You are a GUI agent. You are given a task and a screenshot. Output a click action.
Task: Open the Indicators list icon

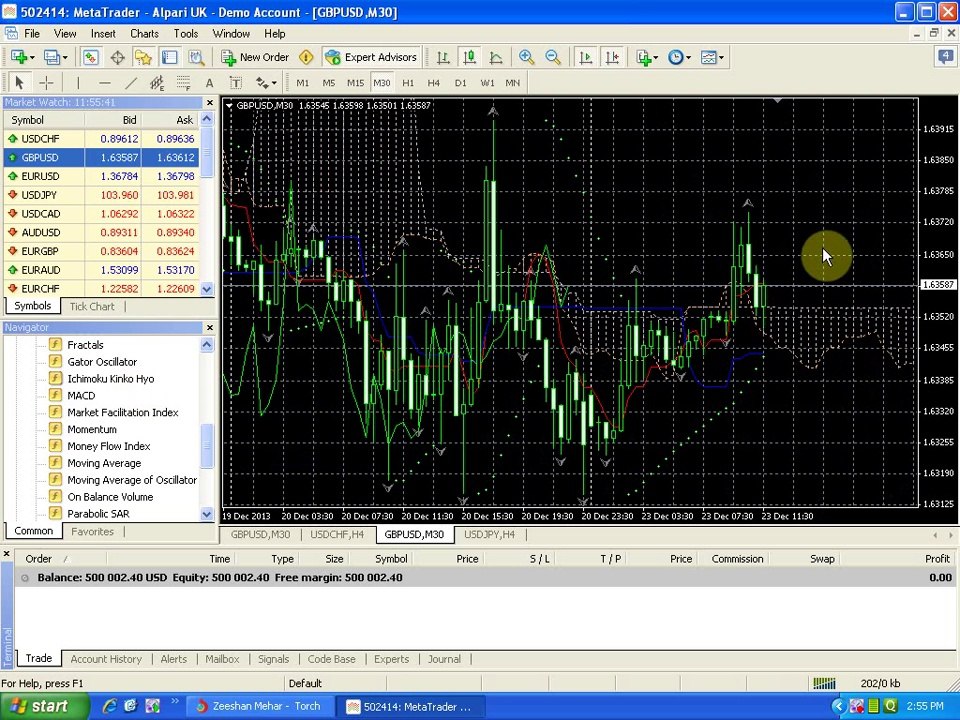643,58
